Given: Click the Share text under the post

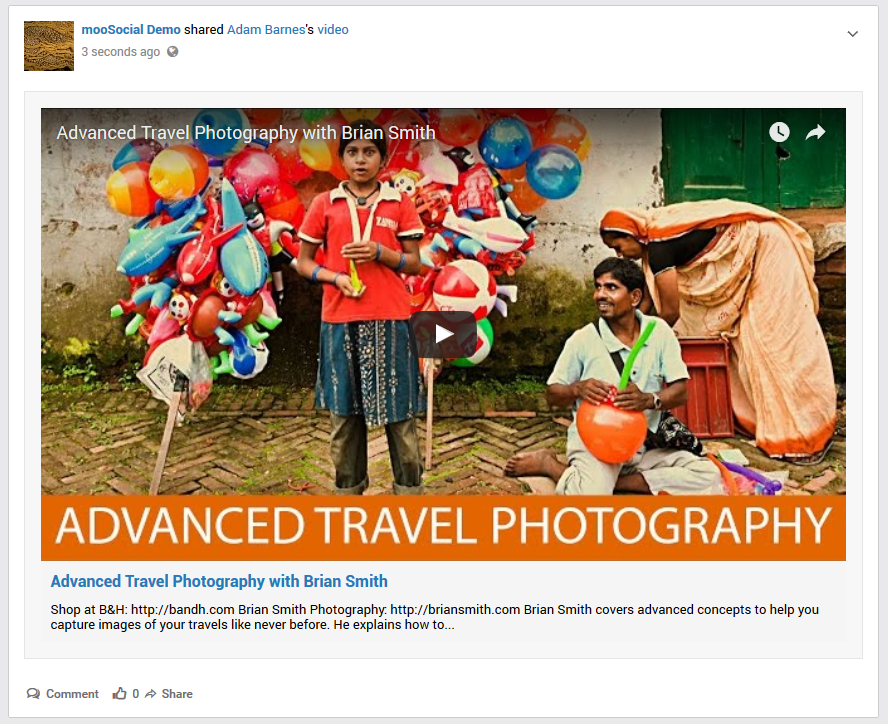Looking at the screenshot, I should (x=177, y=694).
